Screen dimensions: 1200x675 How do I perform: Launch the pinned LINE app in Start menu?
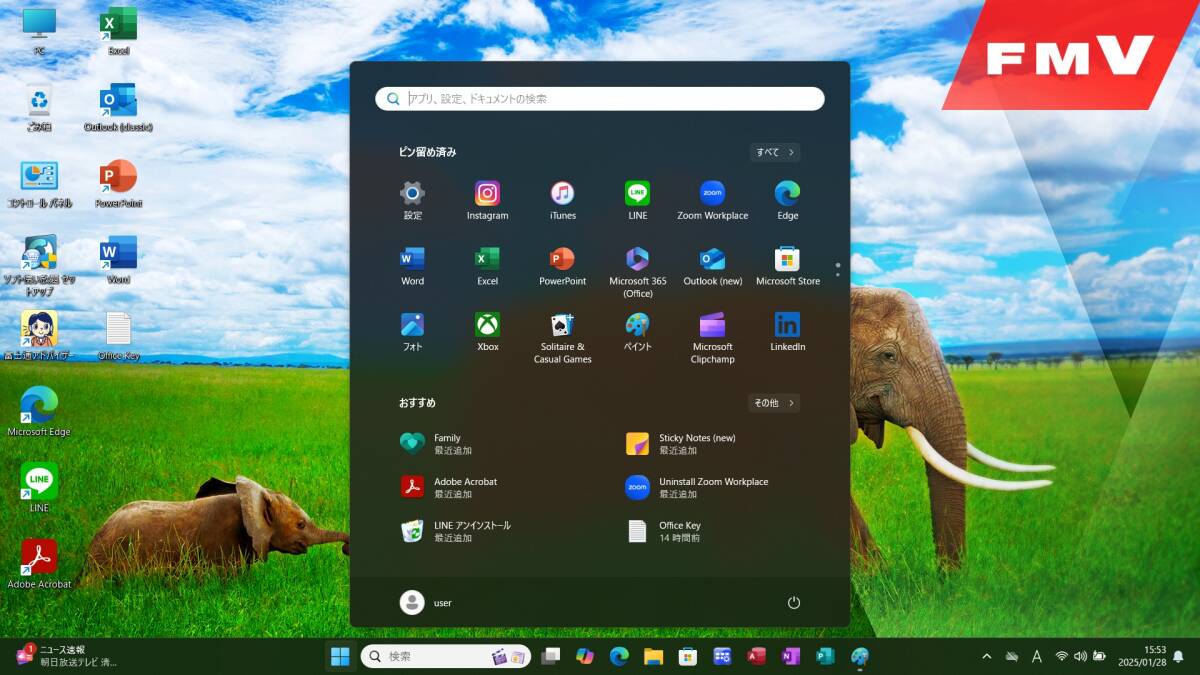coord(637,200)
